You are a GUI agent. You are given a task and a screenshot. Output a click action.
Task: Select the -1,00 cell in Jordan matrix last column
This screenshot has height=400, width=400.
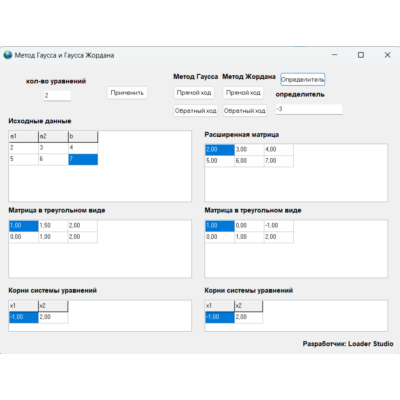tap(279, 226)
